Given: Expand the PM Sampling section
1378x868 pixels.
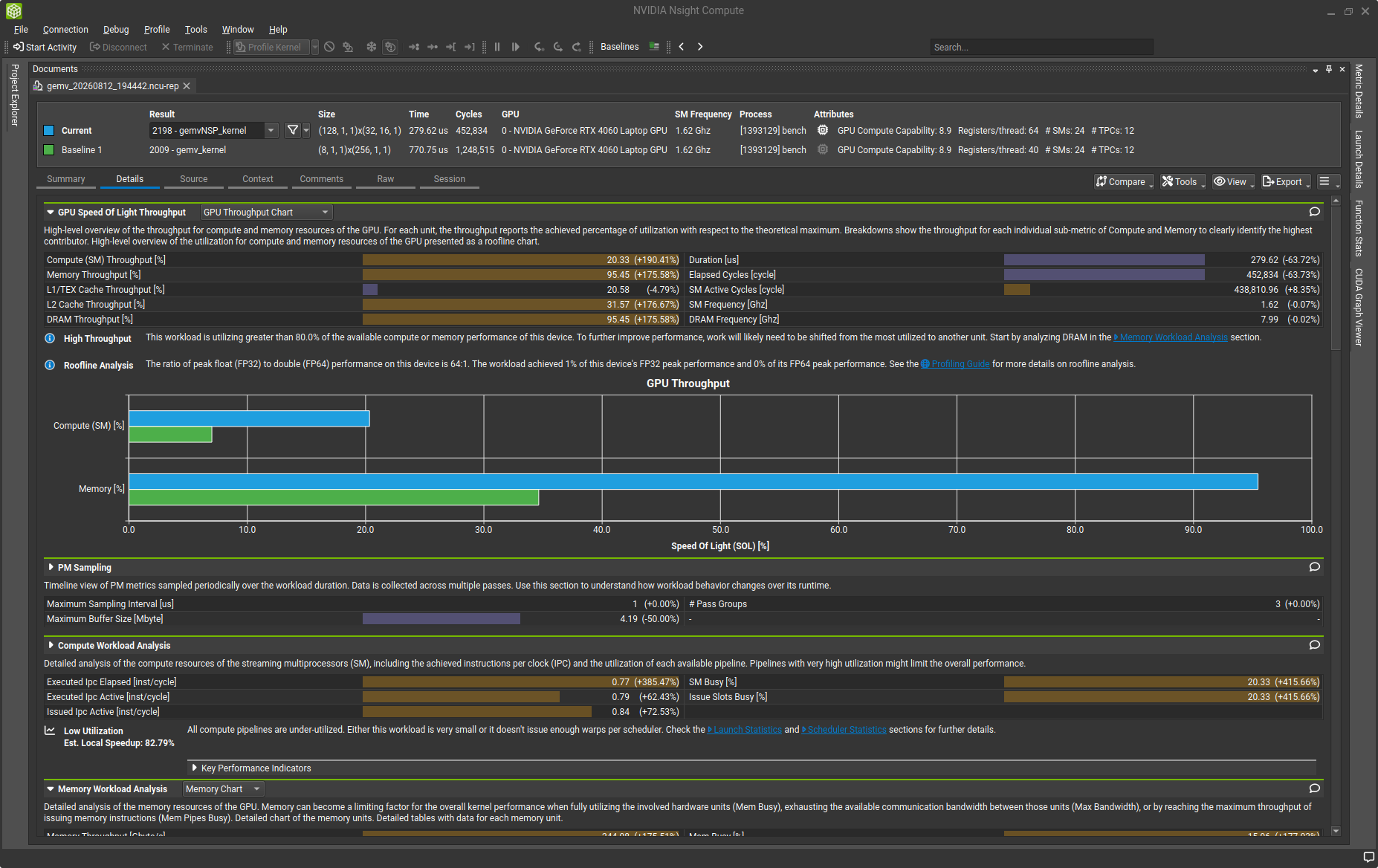Looking at the screenshot, I should [x=51, y=567].
